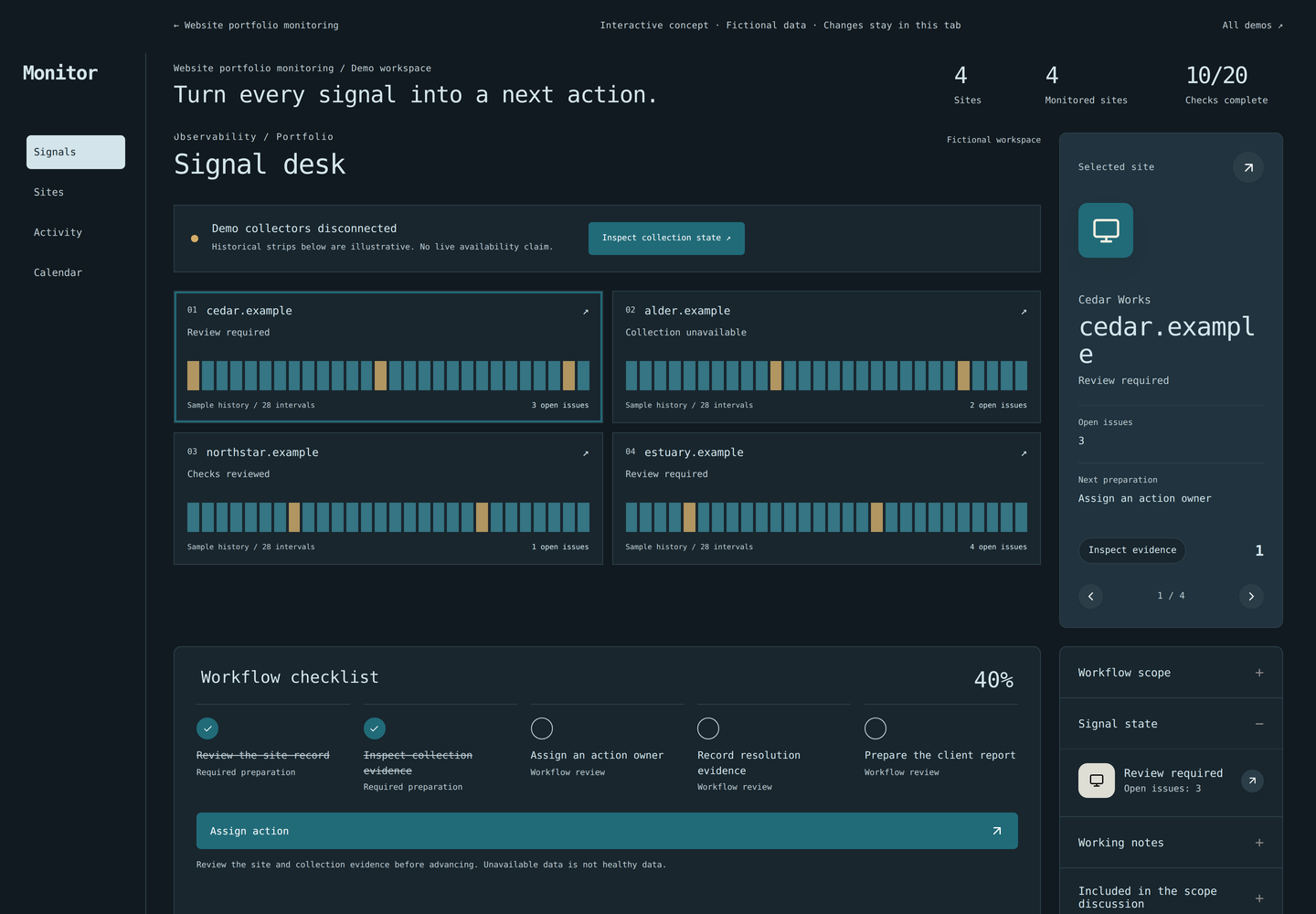Click 'Collection unavailable' status on alder.example
This screenshot has height=914, width=1316.
coord(685,333)
